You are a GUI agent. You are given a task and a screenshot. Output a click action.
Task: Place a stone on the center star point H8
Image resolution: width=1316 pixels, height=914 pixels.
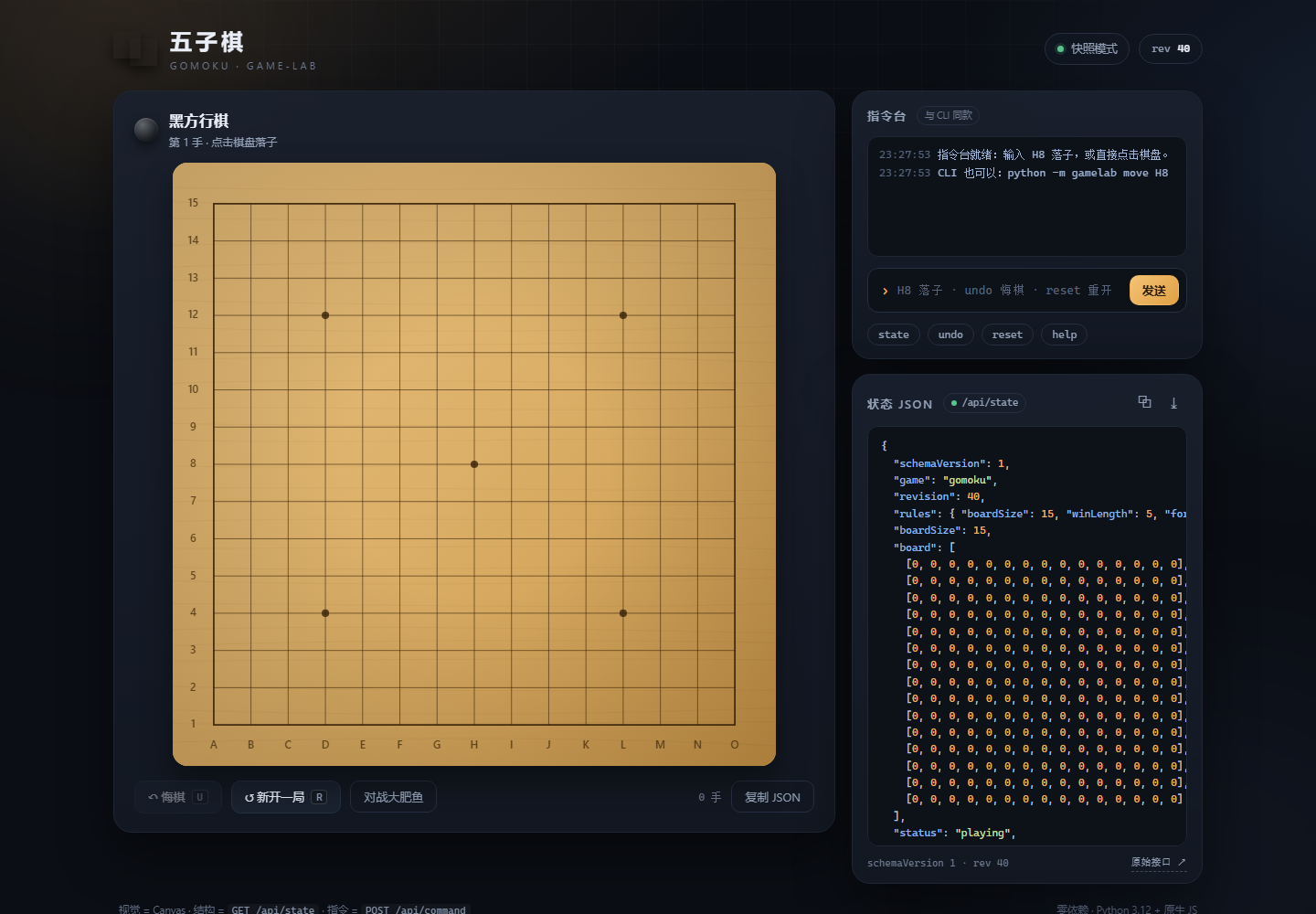pos(474,464)
